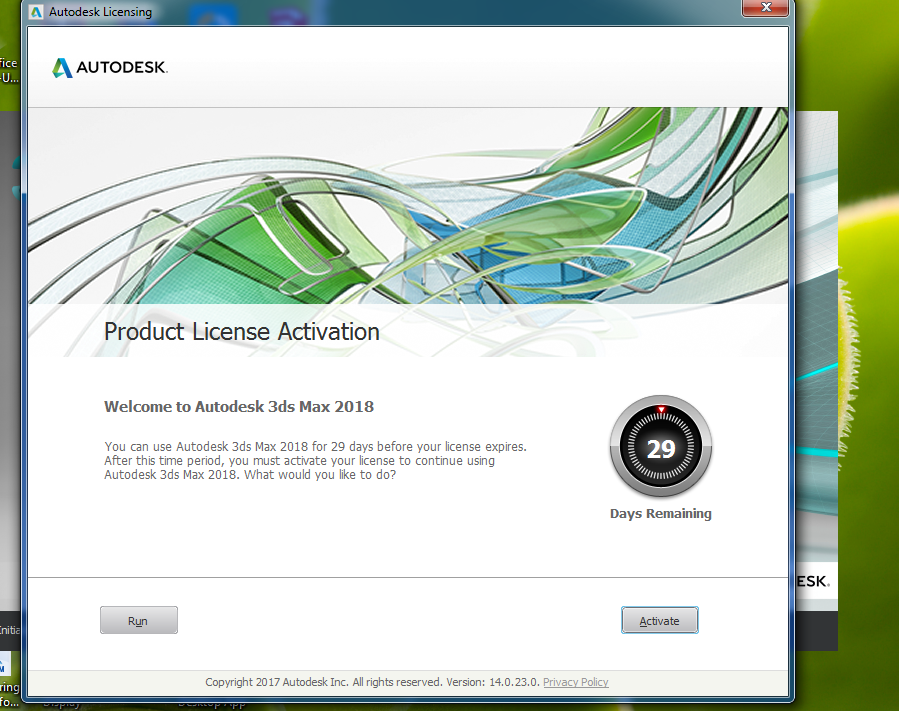Open the green desktop icon at bottom-left
This screenshot has height=711, width=899.
click(9, 665)
